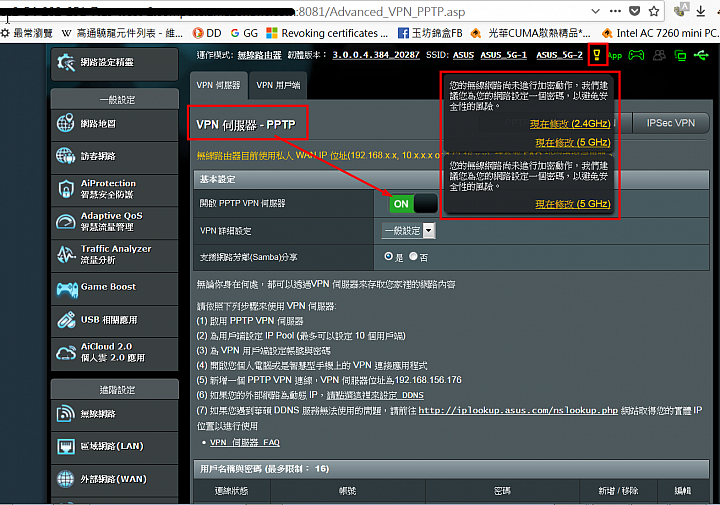Open Wireless settings signal icon
The width and height of the screenshot is (720, 505).
click(66, 413)
